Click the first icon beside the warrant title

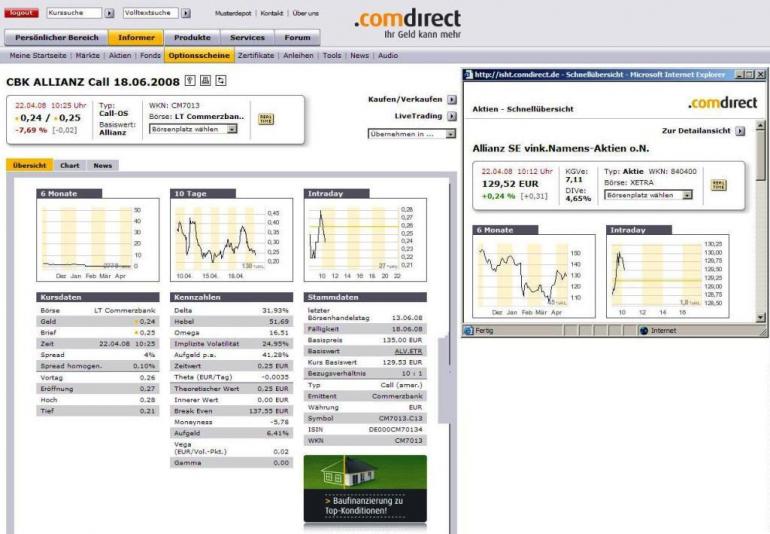(190, 81)
